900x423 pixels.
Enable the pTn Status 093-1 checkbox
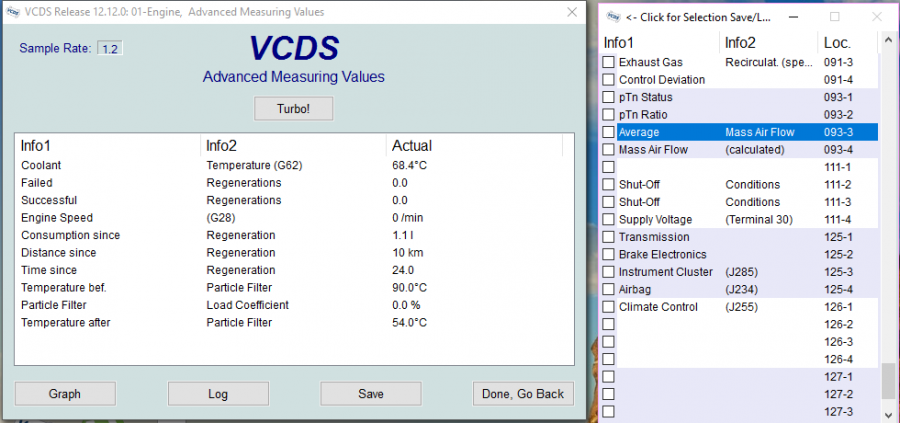click(608, 97)
